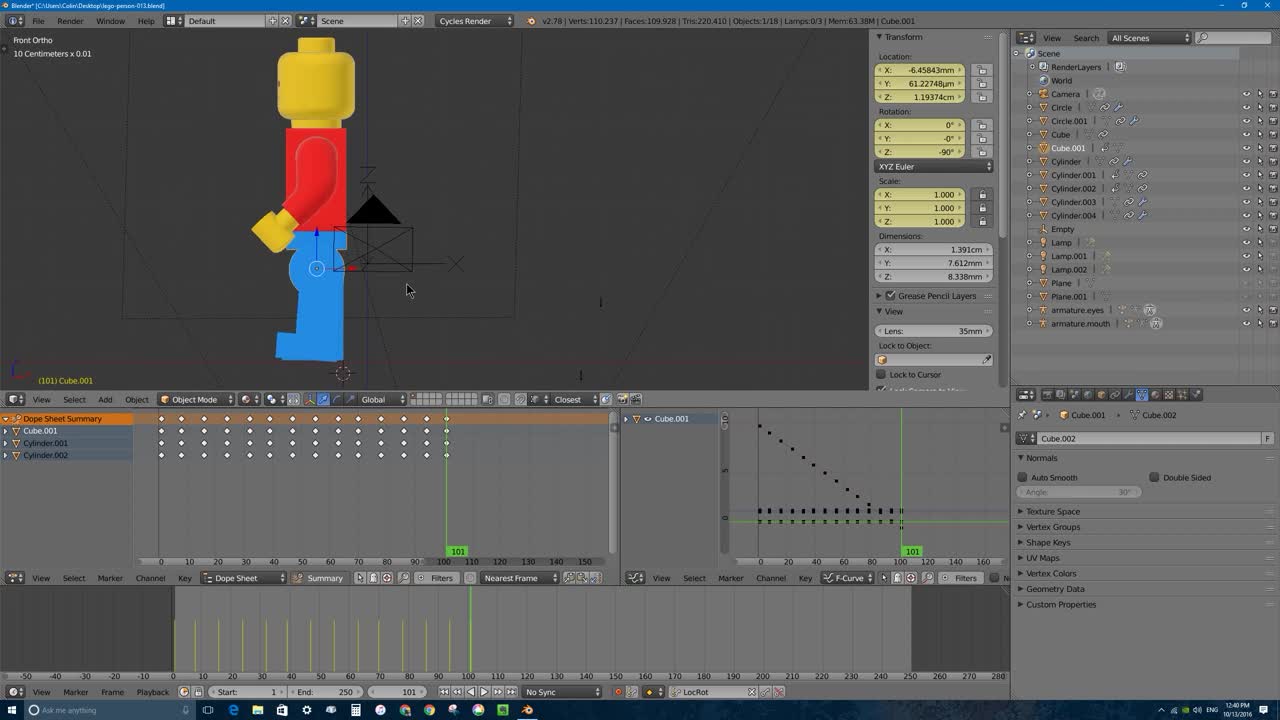The image size is (1280, 720).
Task: Click the Play reversed animation button
Action: pos(471,692)
